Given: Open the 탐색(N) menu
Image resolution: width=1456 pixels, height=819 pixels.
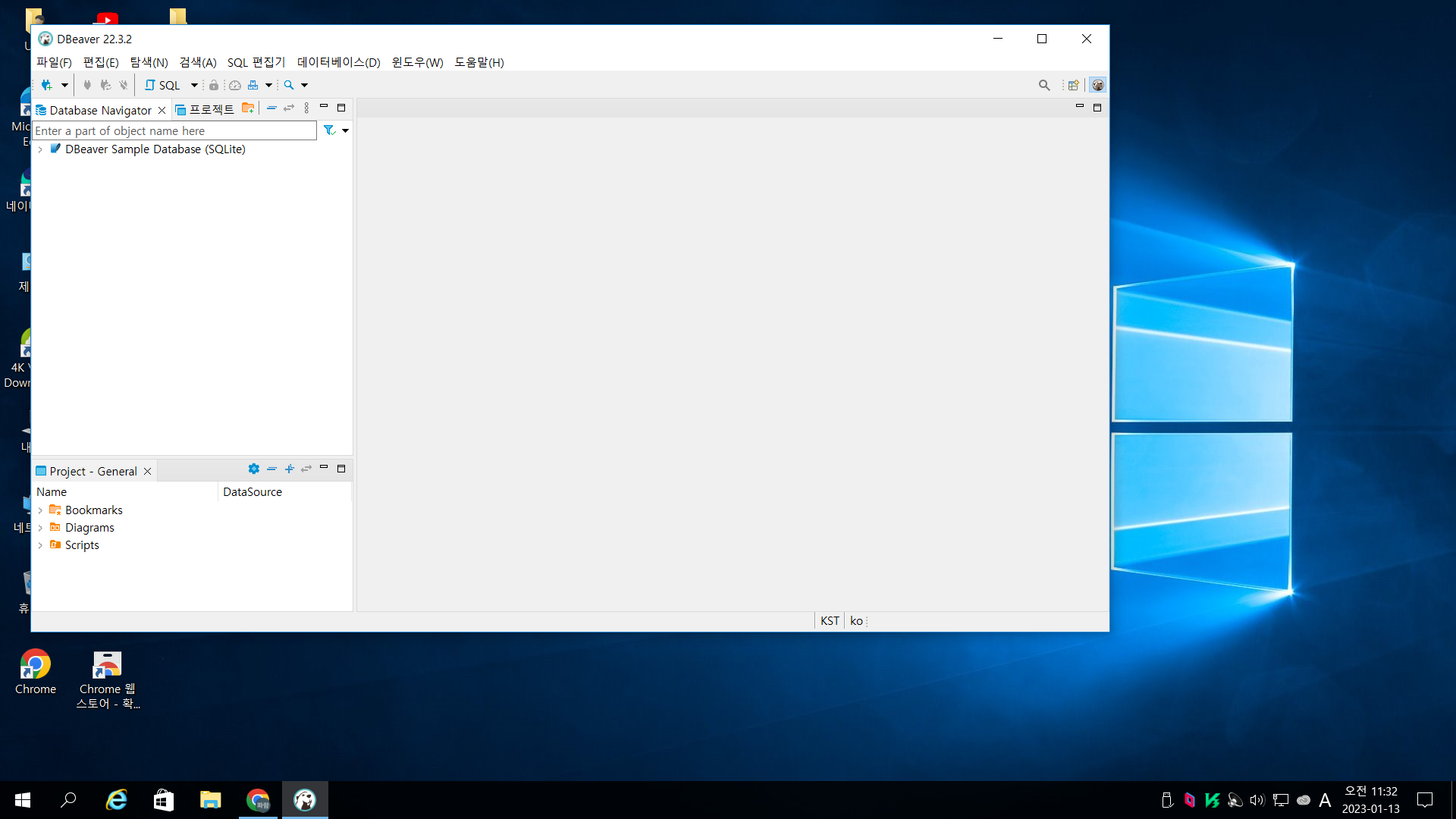Looking at the screenshot, I should 149,62.
